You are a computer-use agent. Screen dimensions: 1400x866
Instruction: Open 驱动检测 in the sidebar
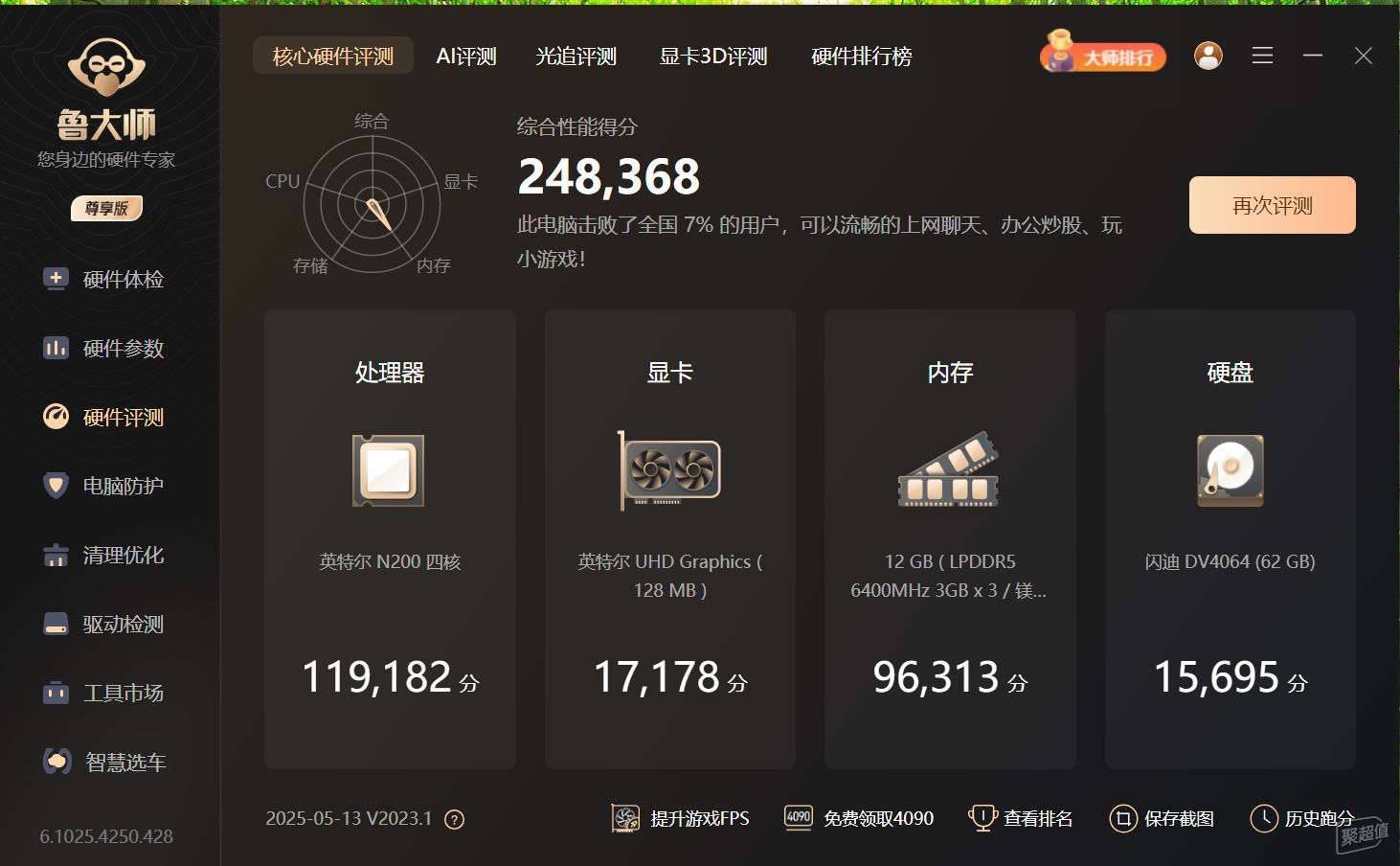[x=104, y=624]
